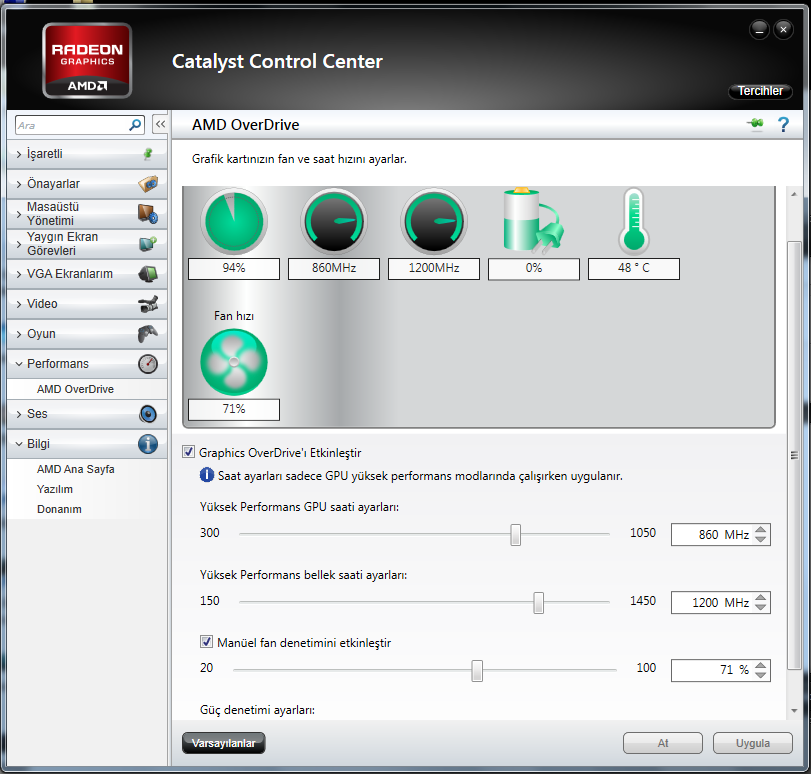Increase GPU clock 860 MHz with up arrow
Viewport: 811px width, 774px height.
760,529
